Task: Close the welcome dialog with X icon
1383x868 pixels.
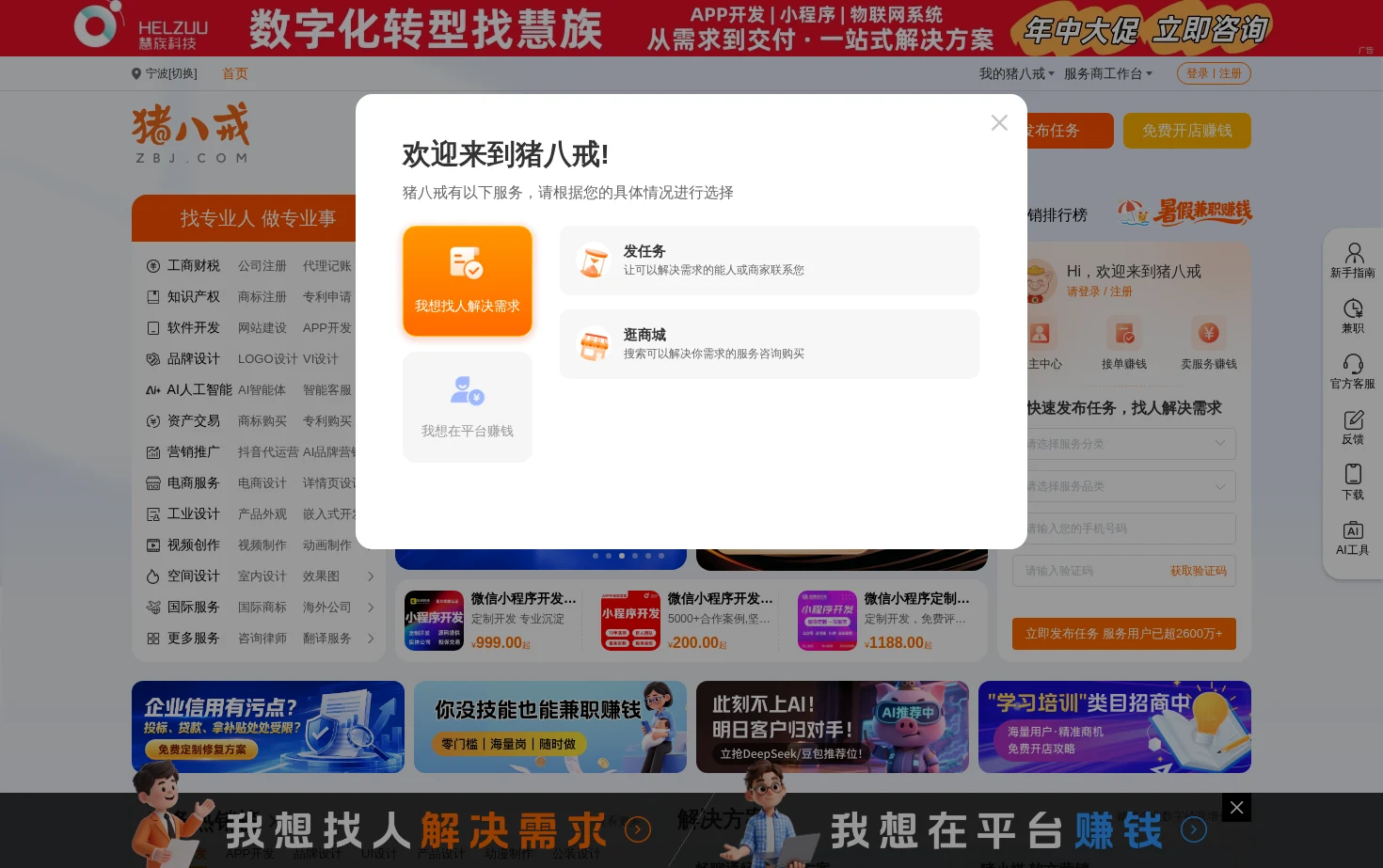Action: 999,123
